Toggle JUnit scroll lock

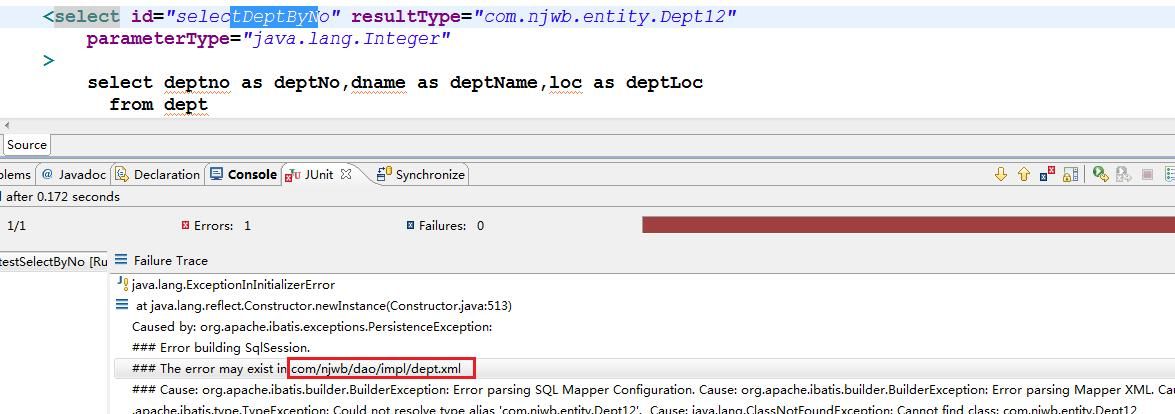(x=1070, y=174)
